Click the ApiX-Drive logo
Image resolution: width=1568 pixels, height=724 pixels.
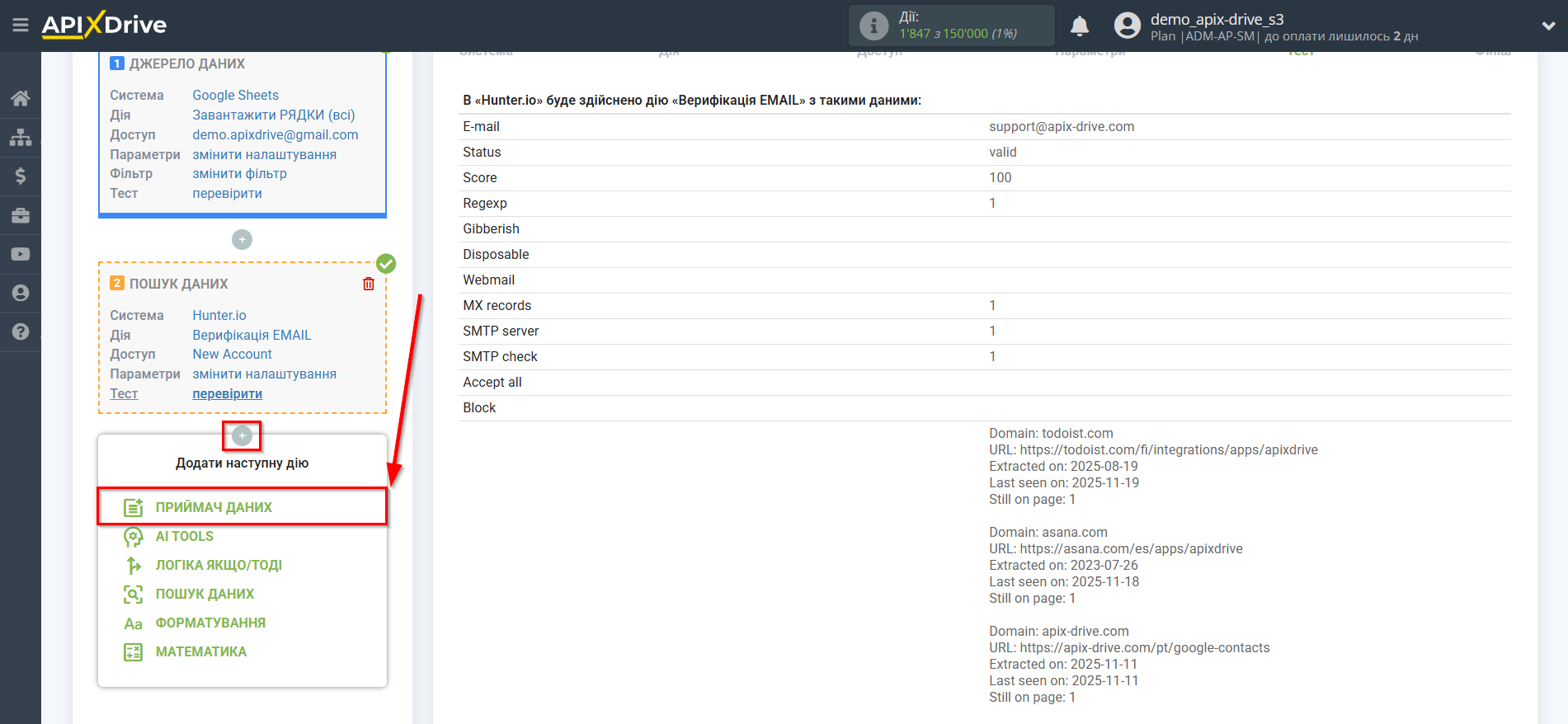[104, 25]
